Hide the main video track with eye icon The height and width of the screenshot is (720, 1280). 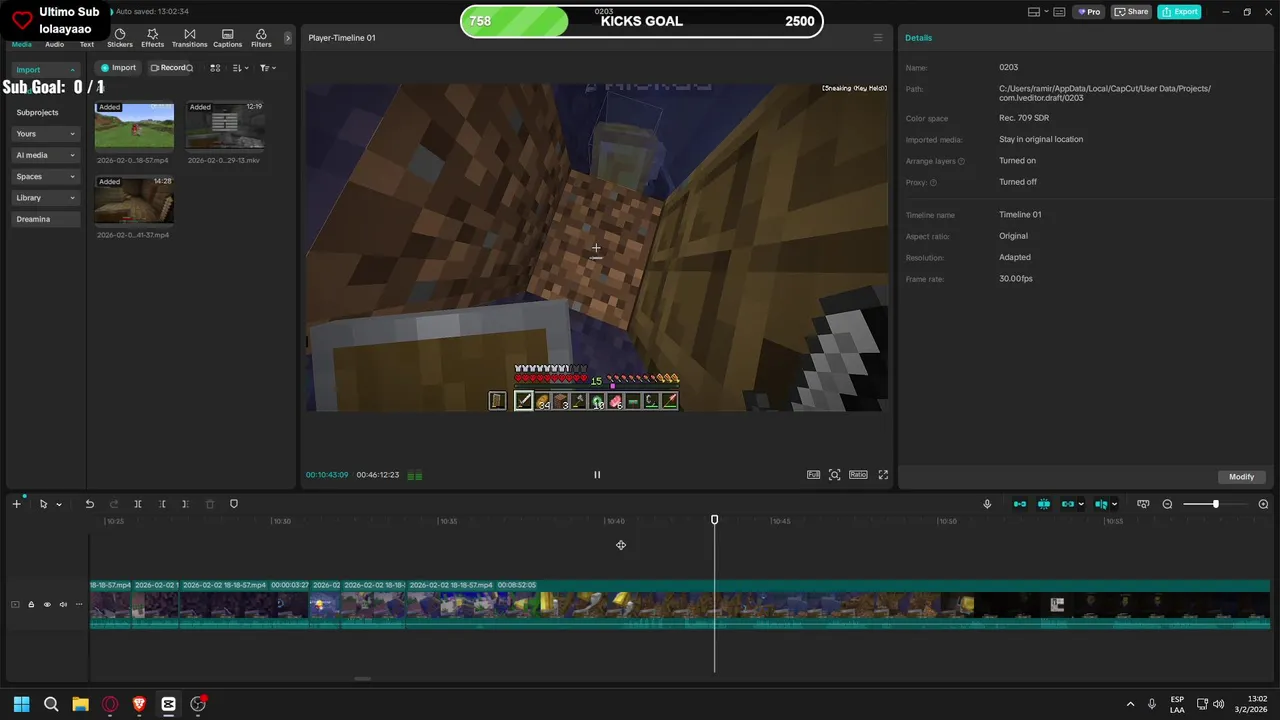click(x=47, y=604)
